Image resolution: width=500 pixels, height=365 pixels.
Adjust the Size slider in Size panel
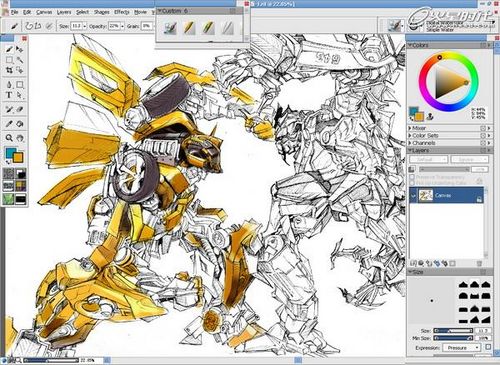tap(453, 331)
